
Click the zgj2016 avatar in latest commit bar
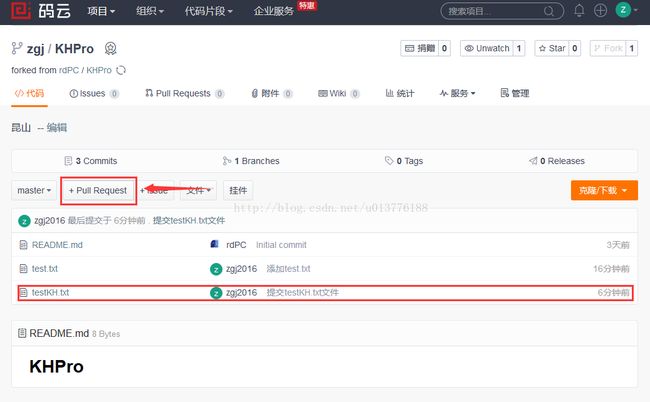click(24, 221)
